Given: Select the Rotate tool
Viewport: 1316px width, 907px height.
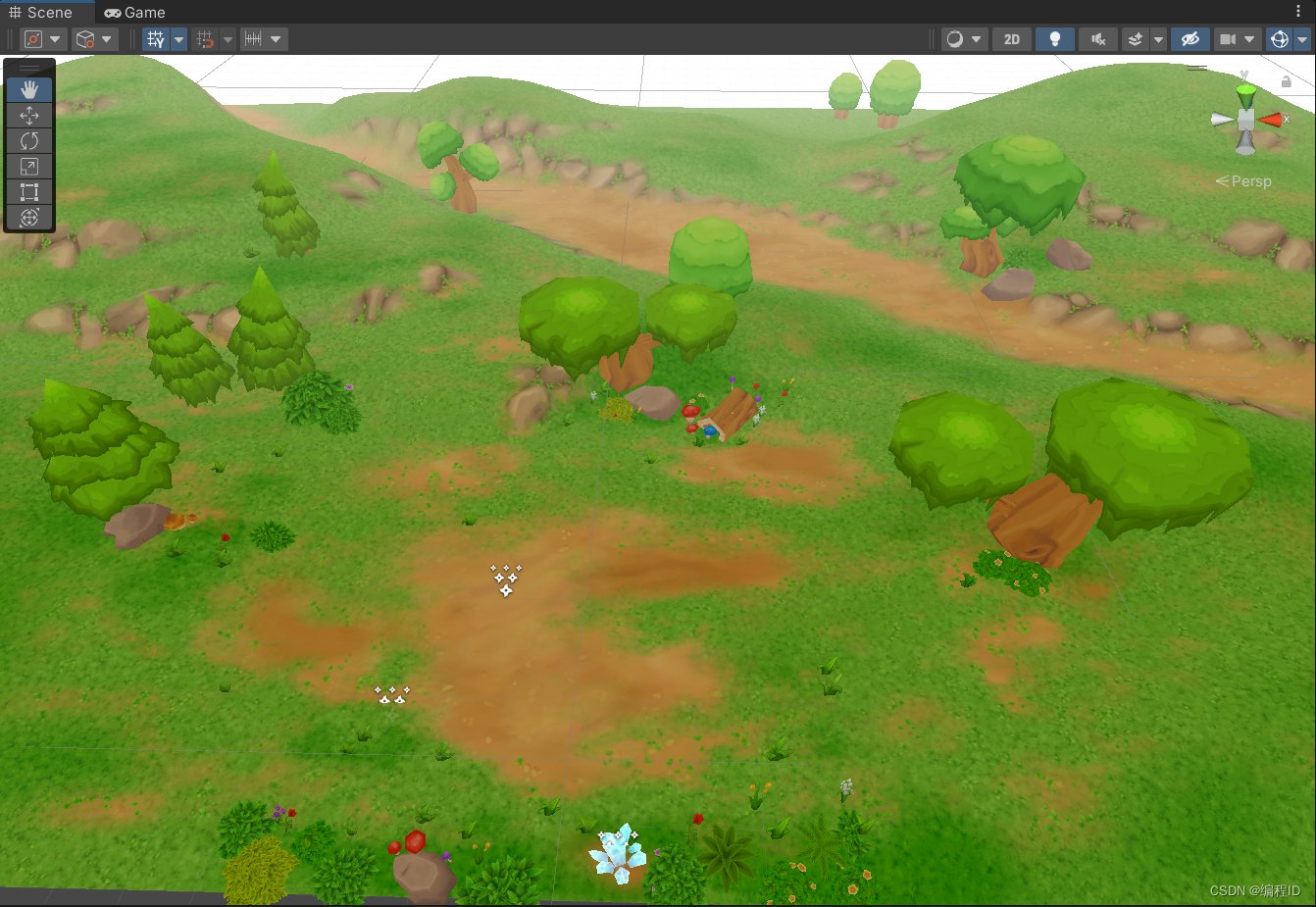Looking at the screenshot, I should point(29,140).
